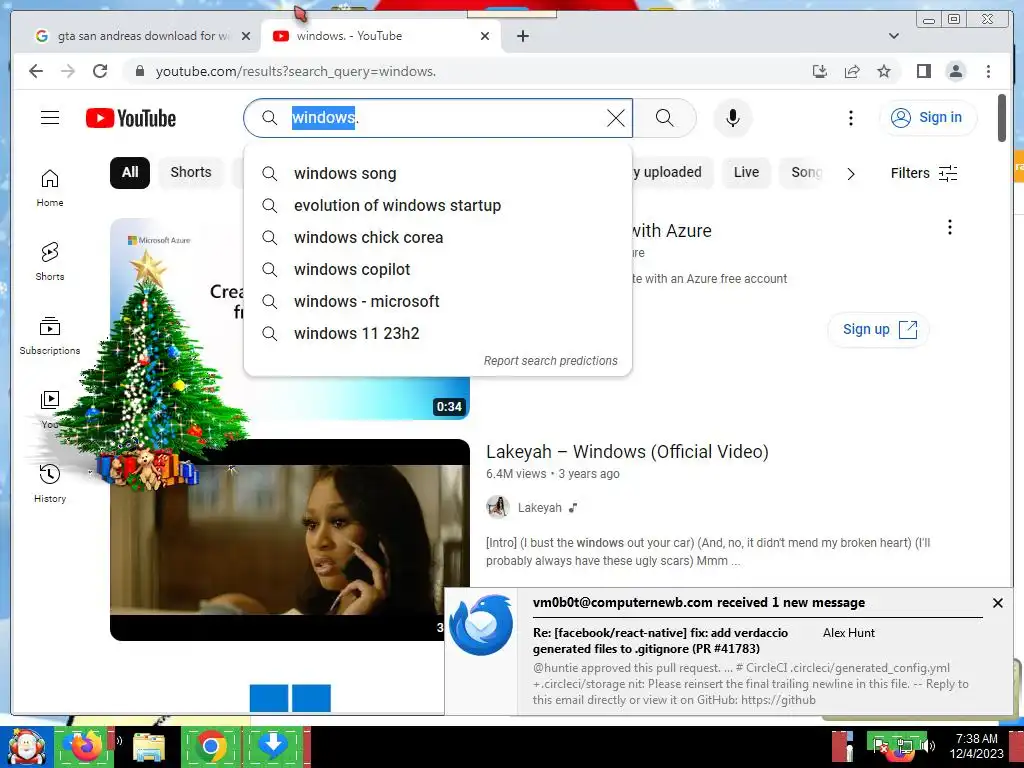Play the Lakeyah Windows video thumbnail
1024x768 pixels.
pos(289,539)
